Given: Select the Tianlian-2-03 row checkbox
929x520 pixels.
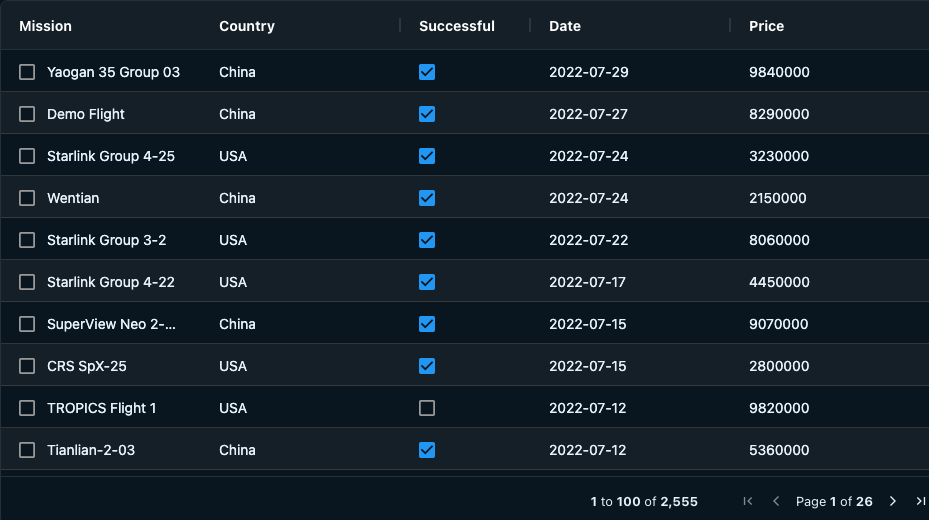Looking at the screenshot, I should pyautogui.click(x=27, y=450).
